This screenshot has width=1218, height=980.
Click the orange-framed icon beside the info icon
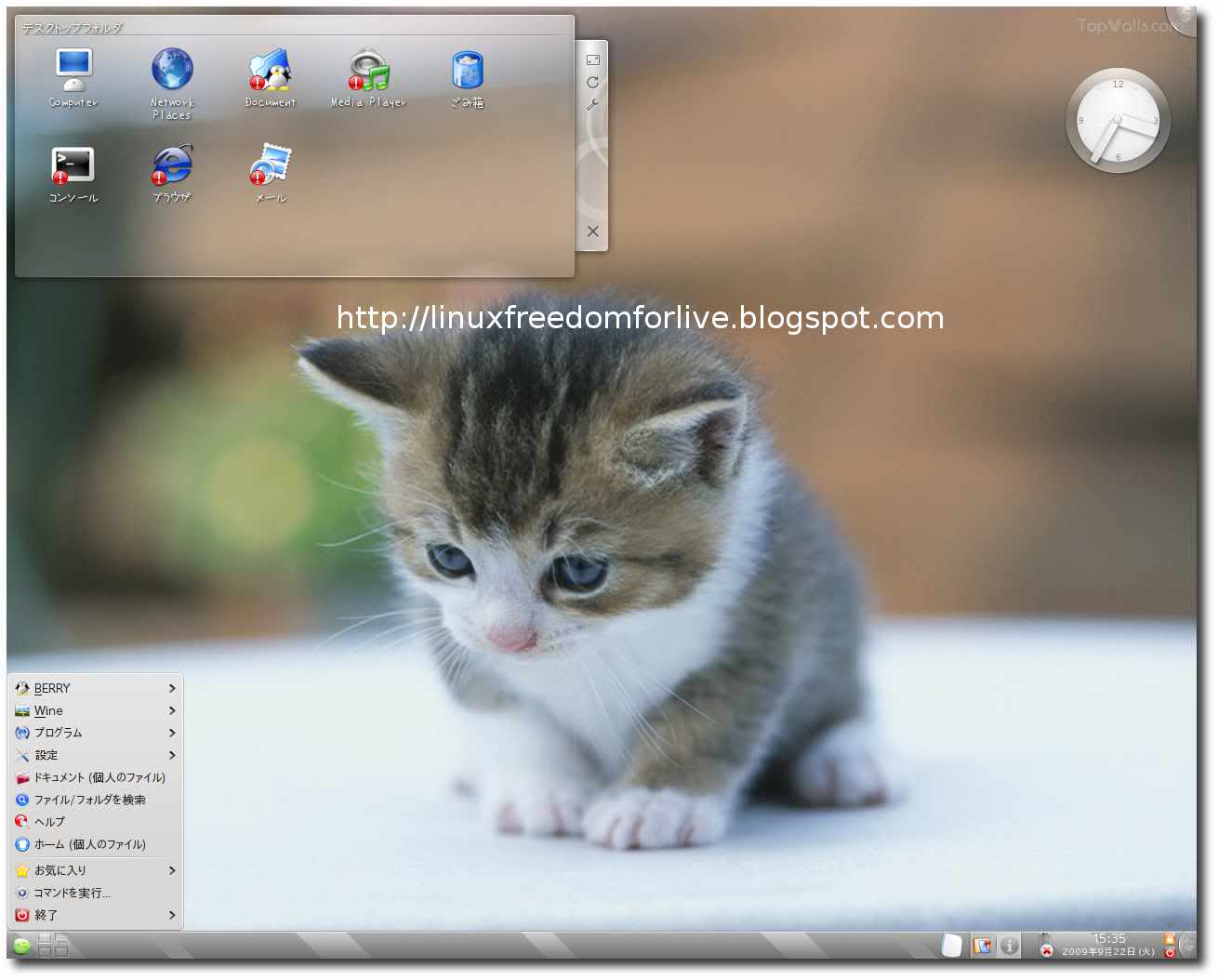[x=983, y=946]
